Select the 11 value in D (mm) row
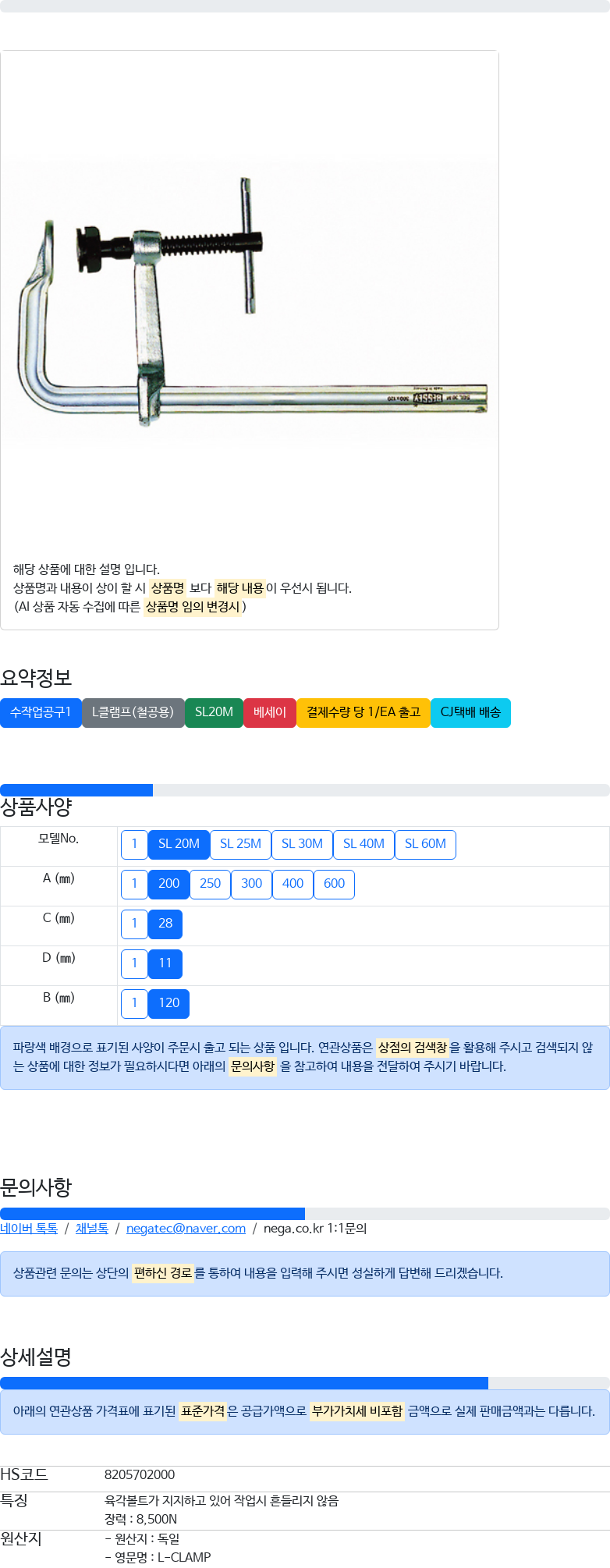Screen dimensions: 610x1568 pyautogui.click(x=165, y=963)
